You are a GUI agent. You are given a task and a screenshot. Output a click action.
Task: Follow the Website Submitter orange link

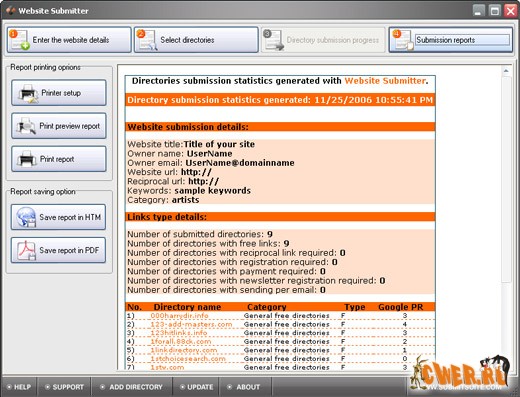click(x=385, y=81)
